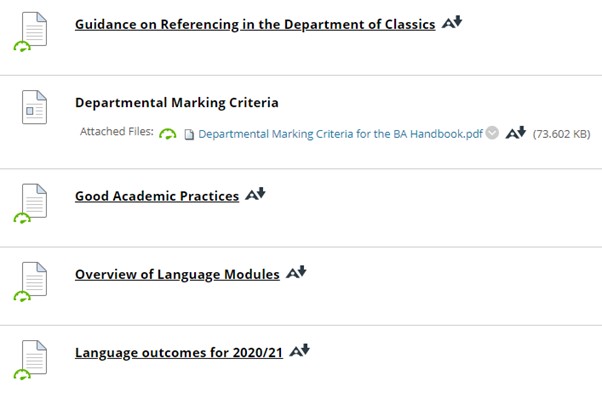The image size is (602, 398).
Task: Open alternative formats for Language outcomes 2020/21
Action: pyautogui.click(x=299, y=350)
